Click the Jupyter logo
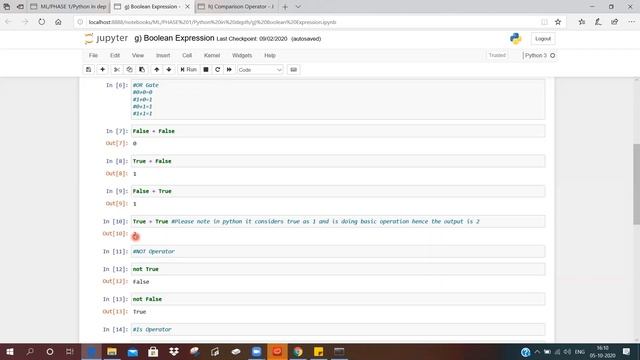This screenshot has width=640, height=360. coord(106,38)
